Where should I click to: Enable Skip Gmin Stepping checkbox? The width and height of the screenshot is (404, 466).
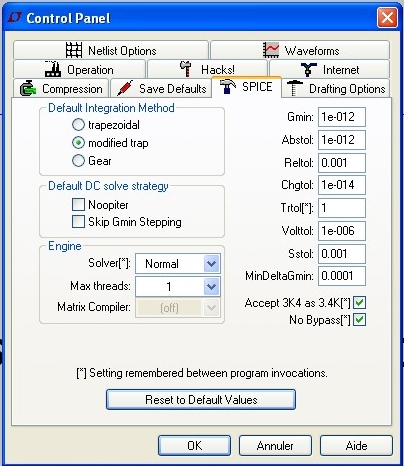(x=78, y=222)
